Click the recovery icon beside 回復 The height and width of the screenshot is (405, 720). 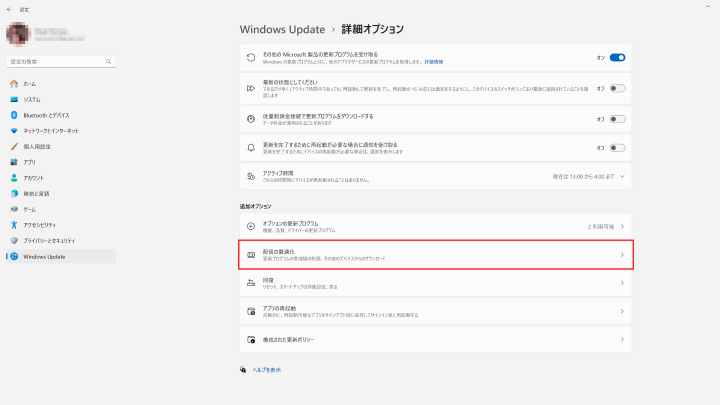251,283
